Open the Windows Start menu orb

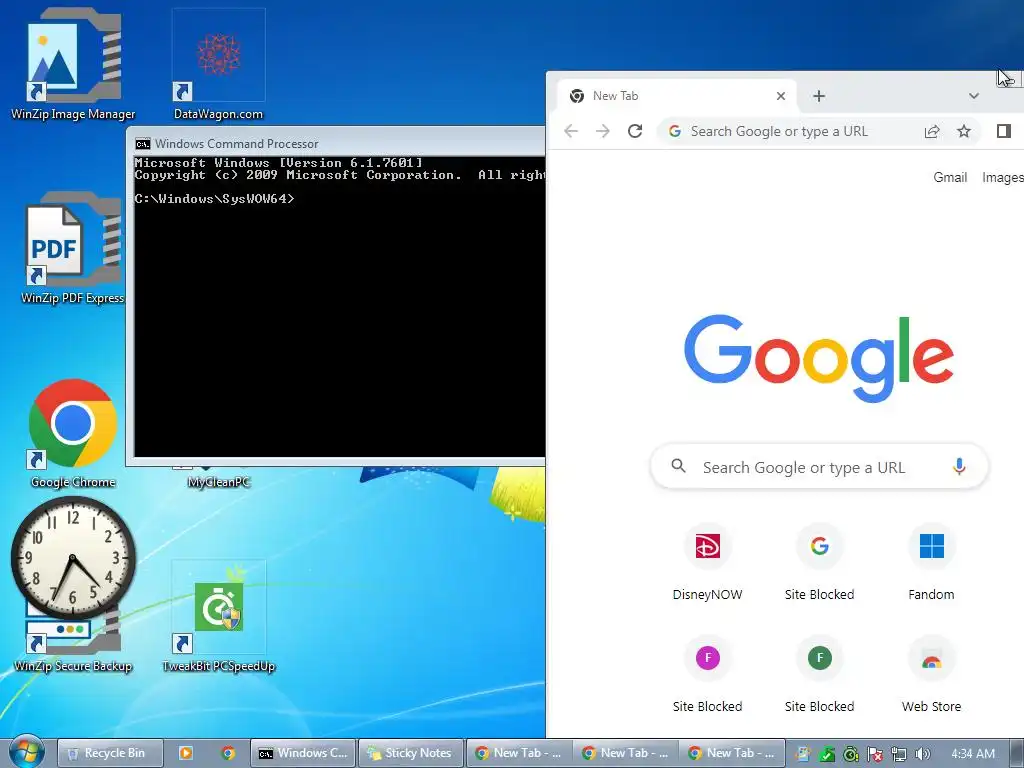pos(25,752)
